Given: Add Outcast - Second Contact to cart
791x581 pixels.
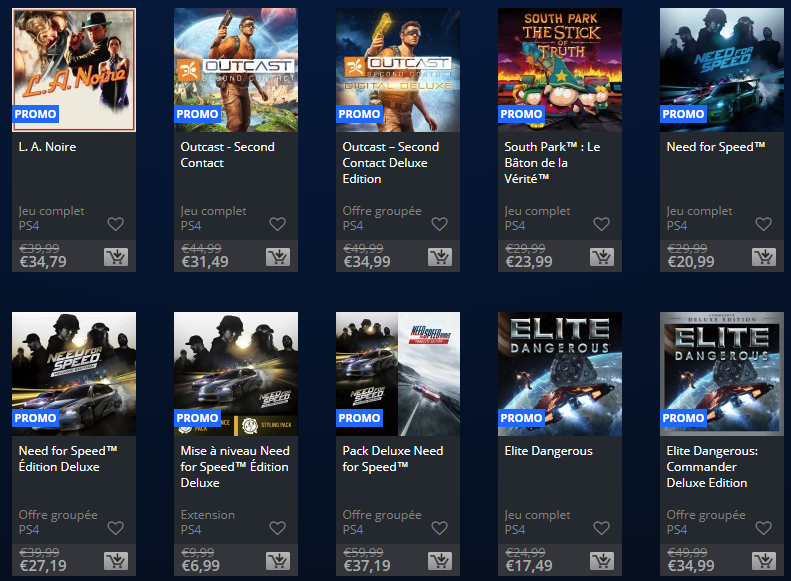Looking at the screenshot, I should click(x=278, y=257).
